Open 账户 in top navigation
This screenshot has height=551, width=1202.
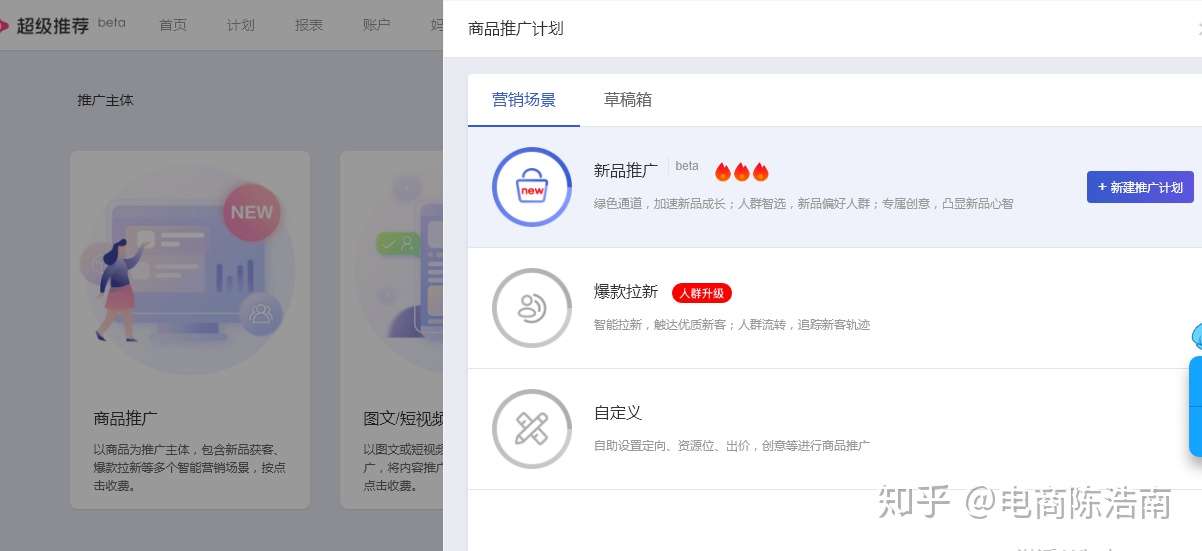point(377,25)
